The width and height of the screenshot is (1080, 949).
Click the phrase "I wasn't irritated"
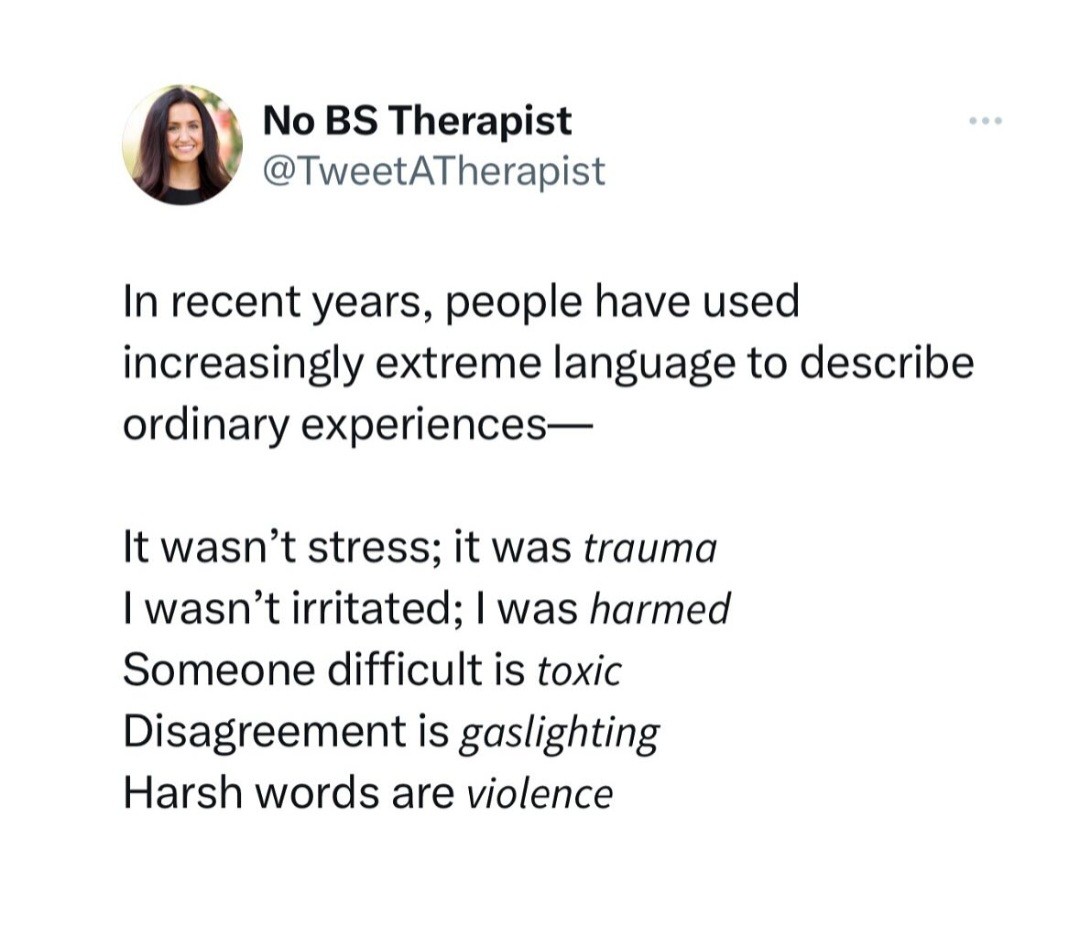pos(290,609)
